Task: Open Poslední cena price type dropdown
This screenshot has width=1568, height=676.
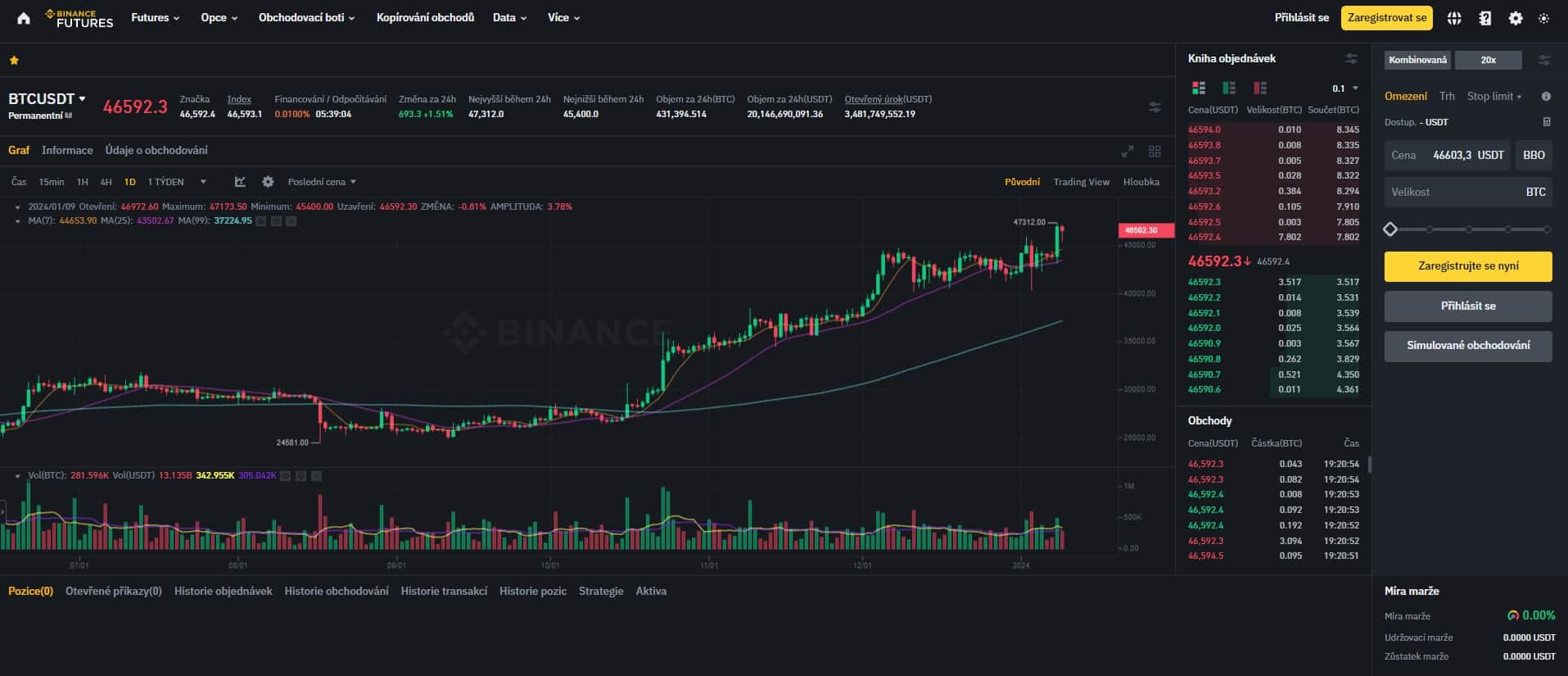Action: click(322, 182)
